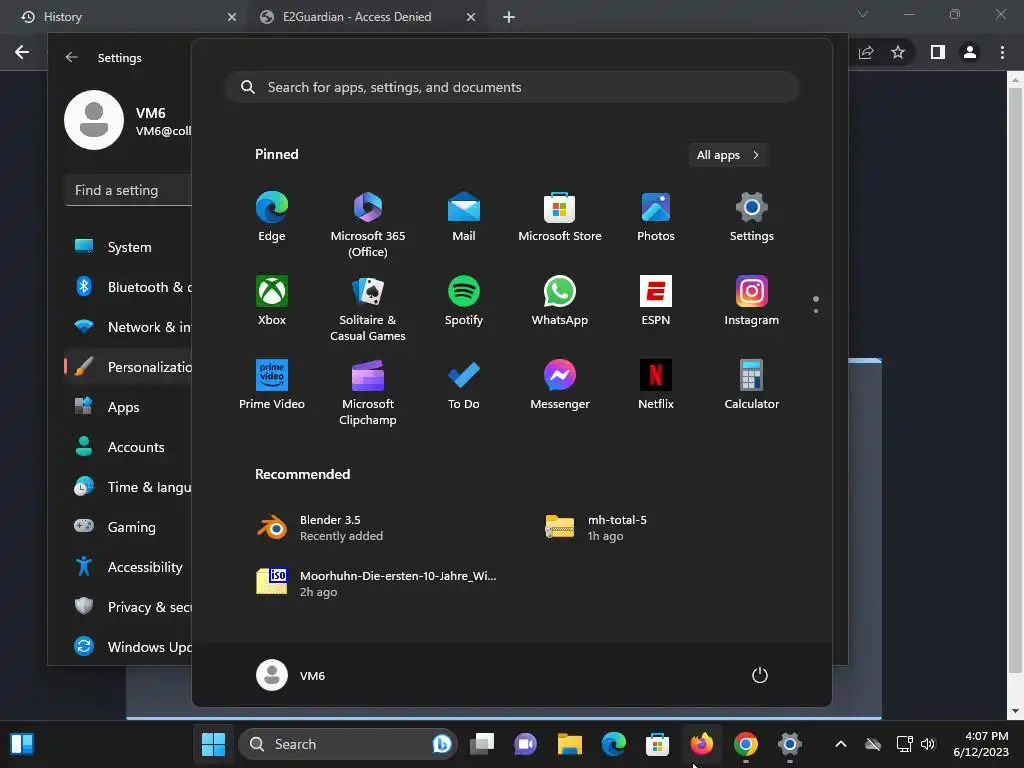1024x768 pixels.
Task: Open the Chat app on the taskbar
Action: (x=526, y=744)
